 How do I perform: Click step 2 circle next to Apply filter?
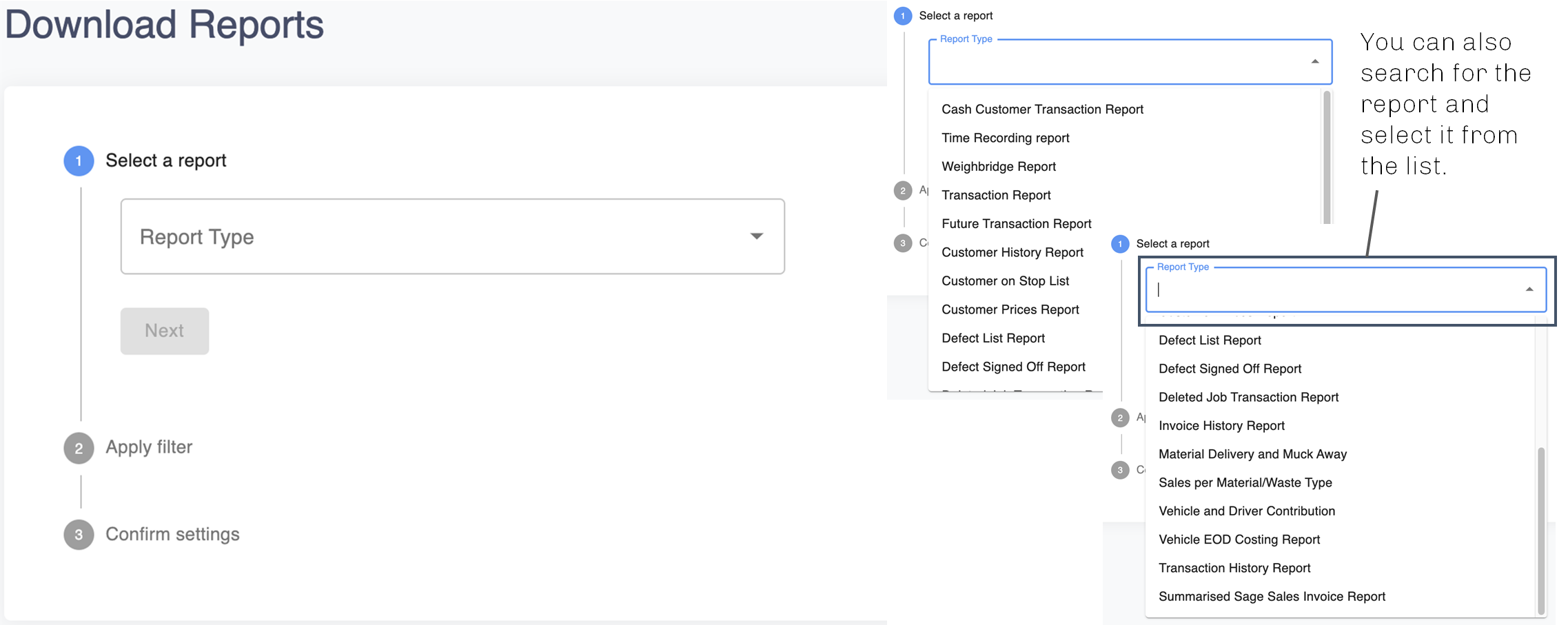[79, 448]
